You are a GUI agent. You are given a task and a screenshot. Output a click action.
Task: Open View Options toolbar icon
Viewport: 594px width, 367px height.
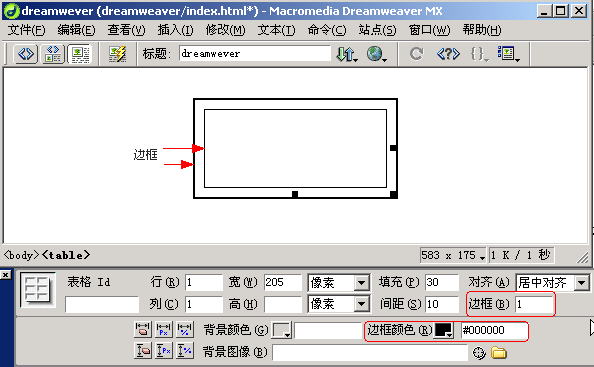click(x=508, y=54)
